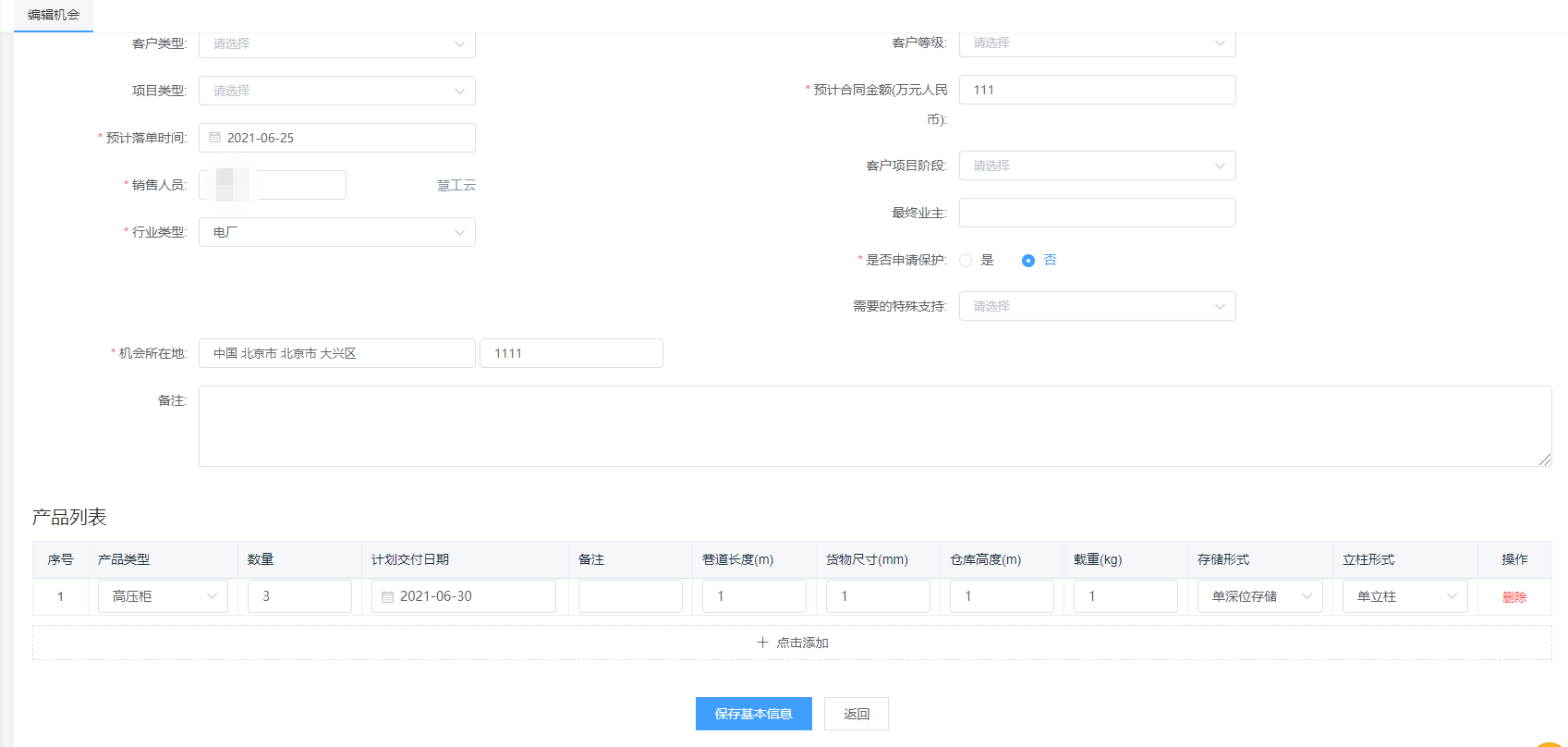Image resolution: width=1568 pixels, height=747 pixels.
Task: Open 需要的特殊支持 dropdown
Action: (x=1097, y=306)
